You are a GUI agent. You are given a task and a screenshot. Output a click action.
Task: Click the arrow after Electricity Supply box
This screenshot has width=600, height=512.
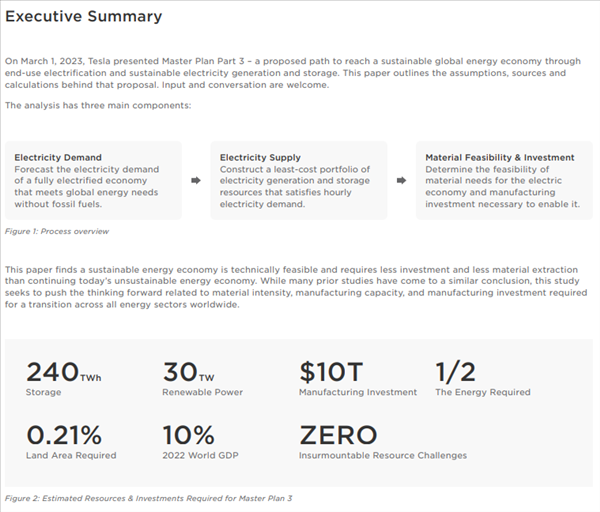coord(401,181)
